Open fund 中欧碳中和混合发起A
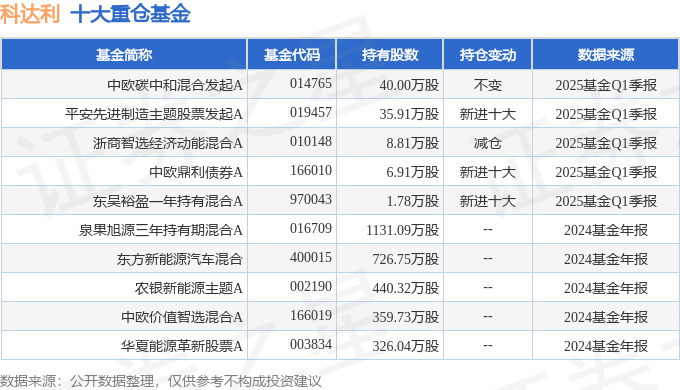 point(175,85)
